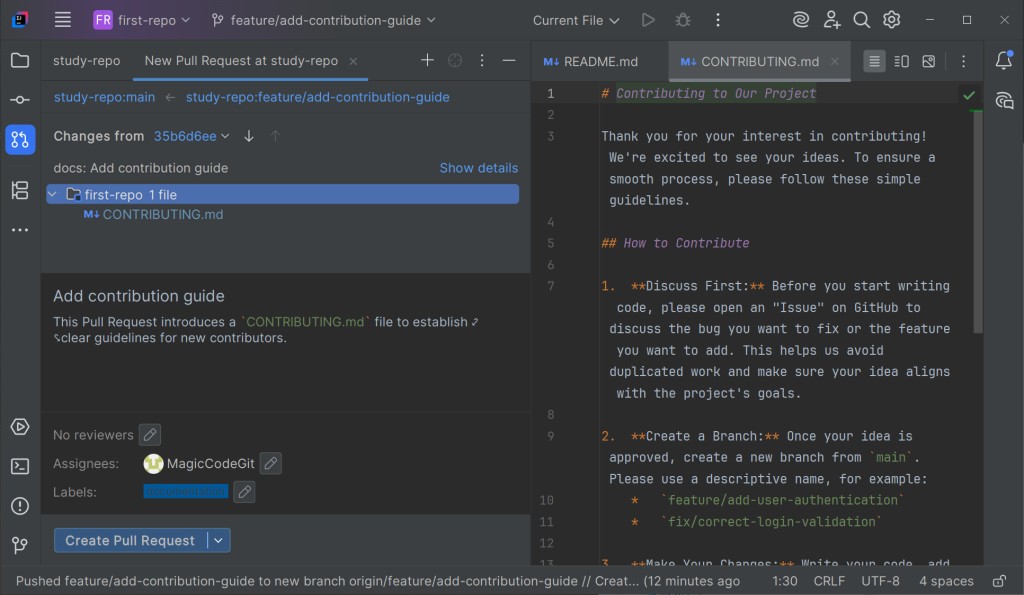Open the Terminal tool window
The width and height of the screenshot is (1024, 595).
20,466
